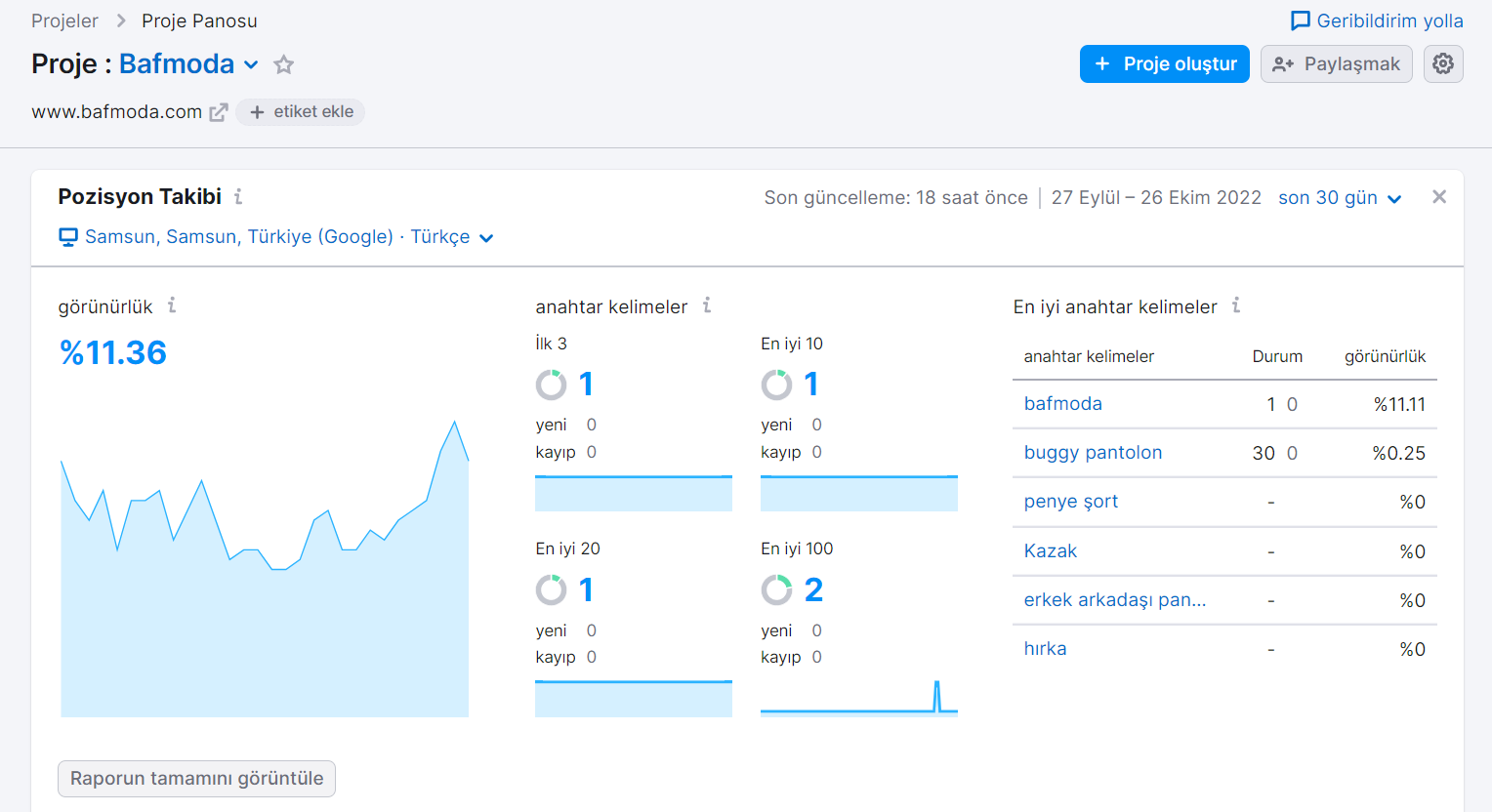Click the %11.11 visibility value for bafmoda
The width and height of the screenshot is (1492, 812).
pyautogui.click(x=1399, y=404)
